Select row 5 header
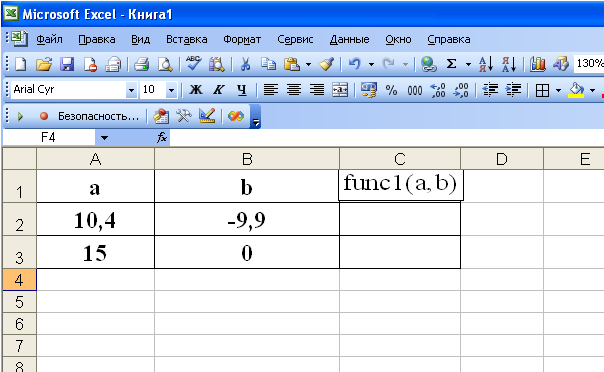This screenshot has width=604, height=372. pos(19,302)
